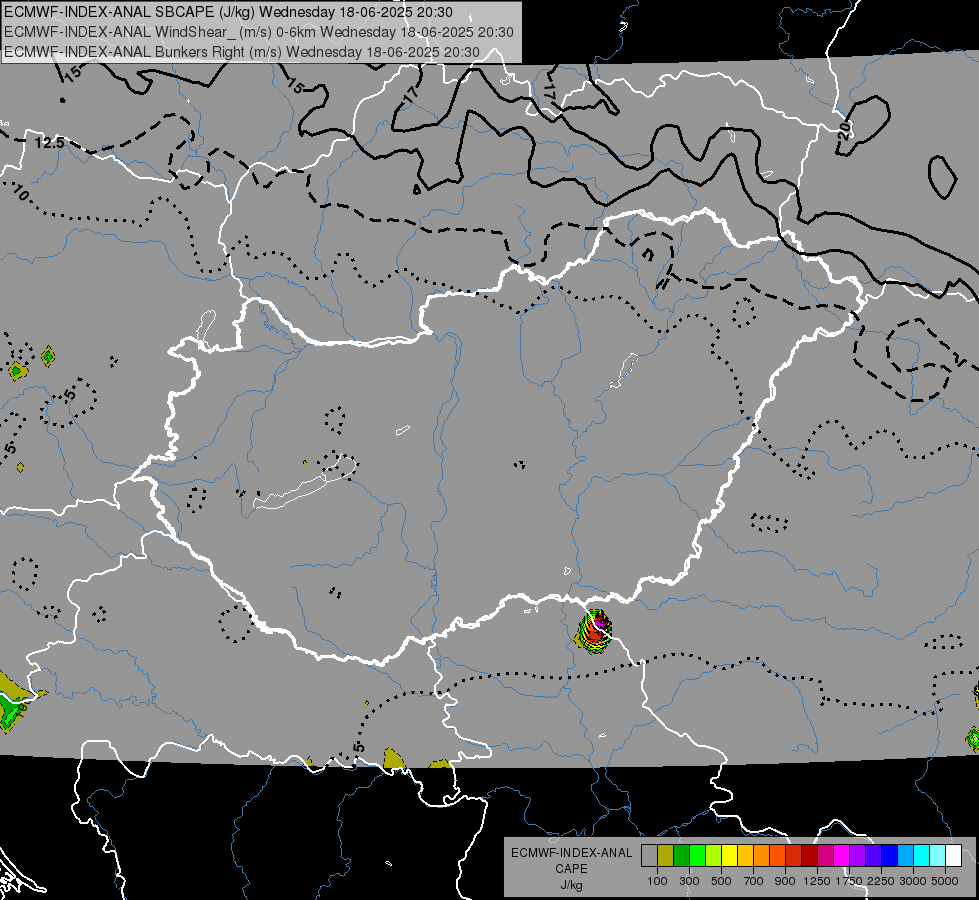Pick the white swatch after 5000
The height and width of the screenshot is (900, 979).
[953, 856]
